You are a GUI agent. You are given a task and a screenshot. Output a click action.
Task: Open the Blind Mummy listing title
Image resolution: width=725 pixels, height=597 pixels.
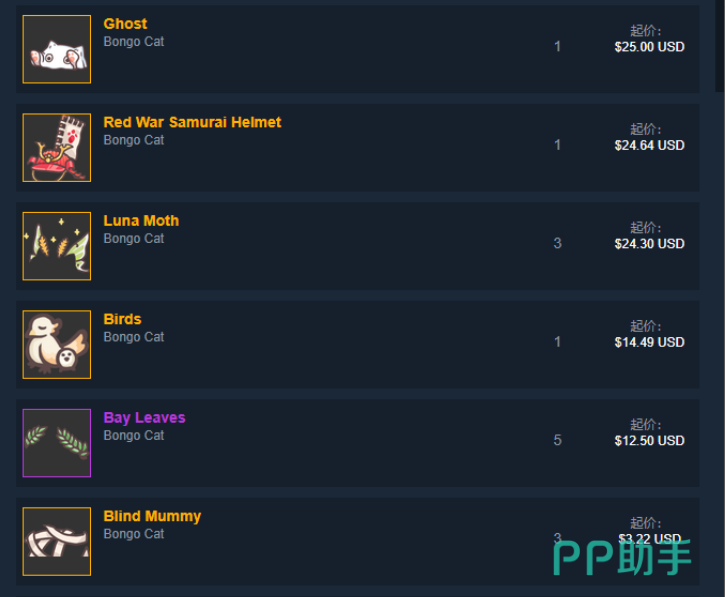pyautogui.click(x=152, y=517)
